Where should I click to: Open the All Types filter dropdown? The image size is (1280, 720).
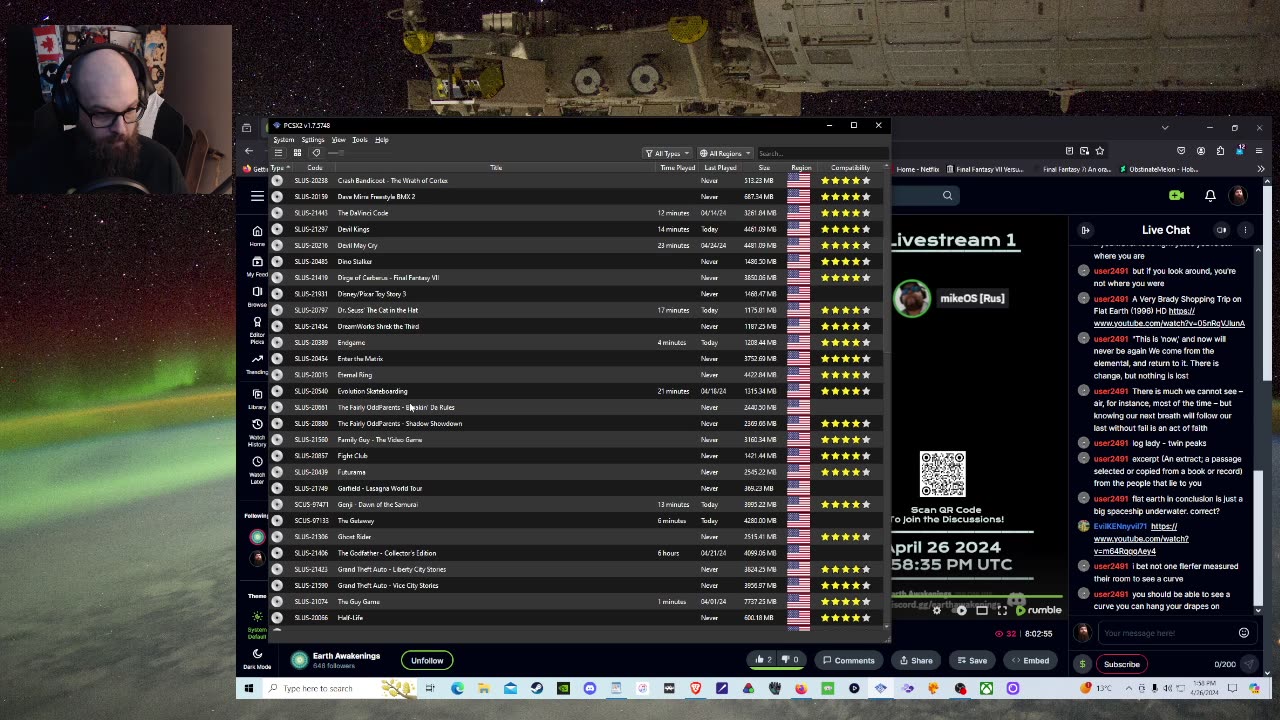667,153
